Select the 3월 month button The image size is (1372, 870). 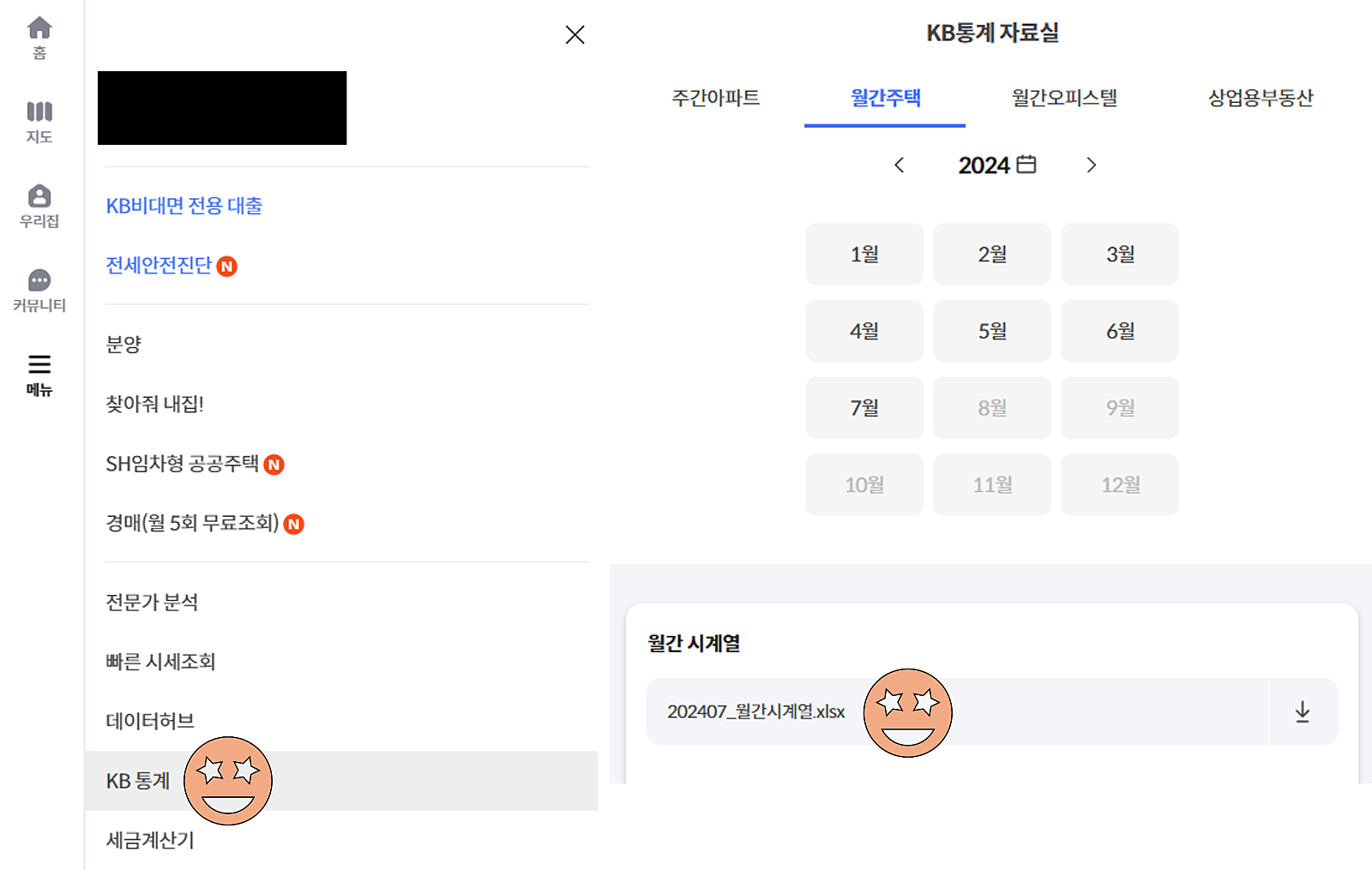pos(1120,254)
